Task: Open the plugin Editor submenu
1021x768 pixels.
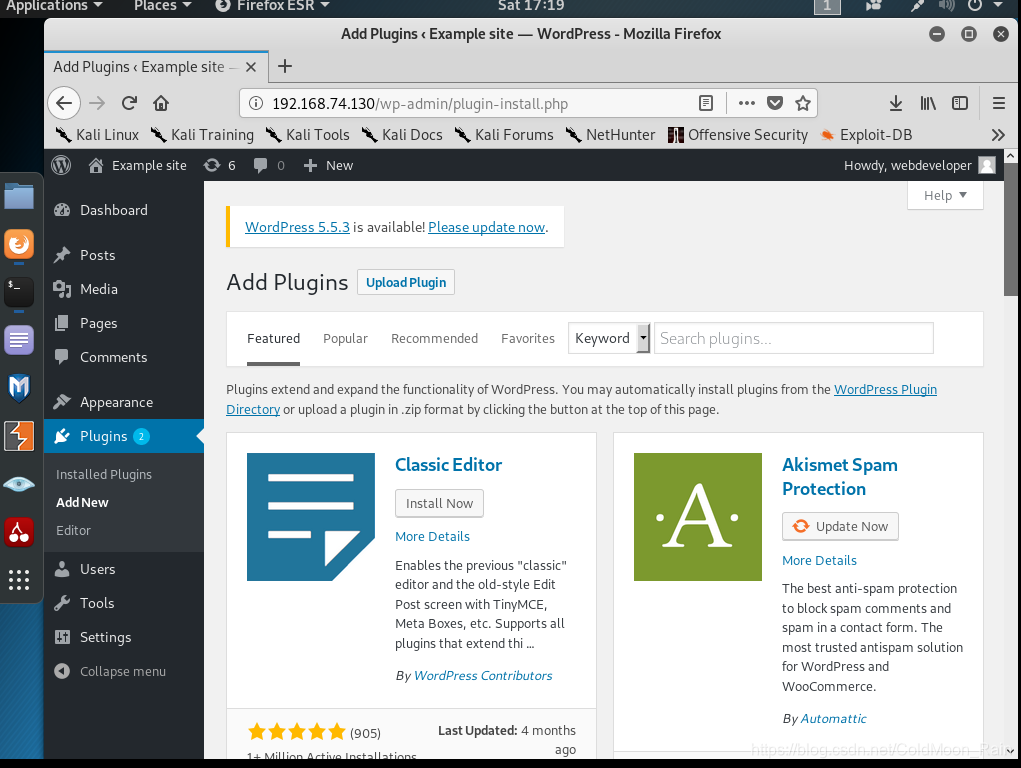Action: click(73, 530)
